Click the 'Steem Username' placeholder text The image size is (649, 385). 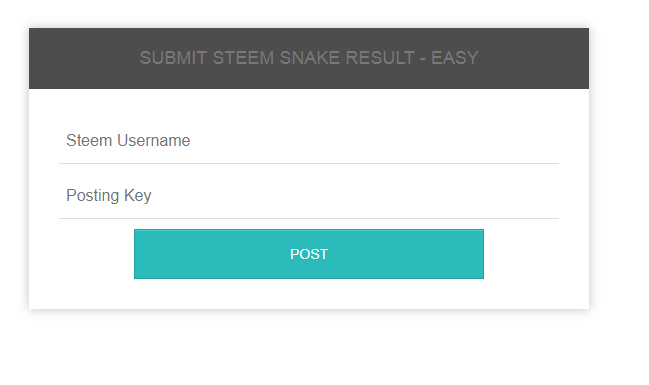tap(128, 141)
